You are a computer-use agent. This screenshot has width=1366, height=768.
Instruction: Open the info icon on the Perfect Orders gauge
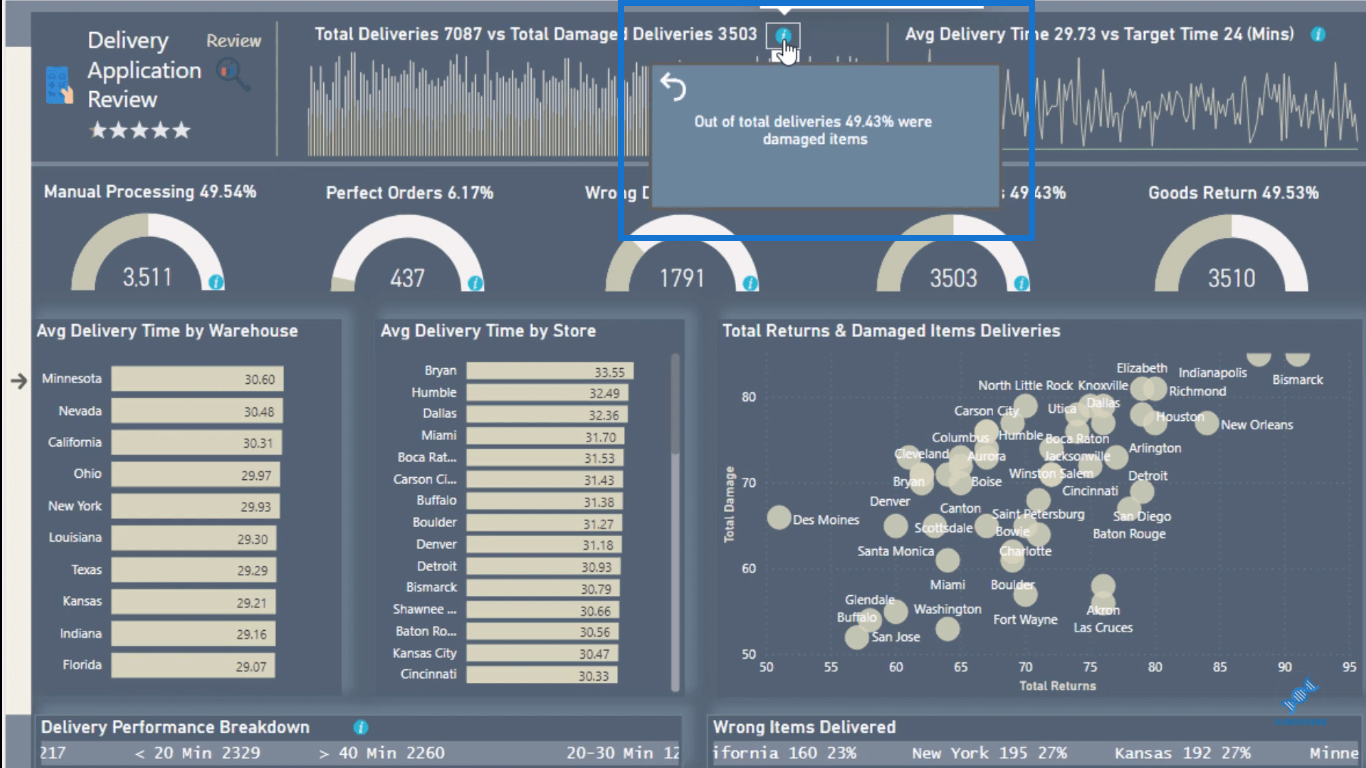pyautogui.click(x=475, y=283)
